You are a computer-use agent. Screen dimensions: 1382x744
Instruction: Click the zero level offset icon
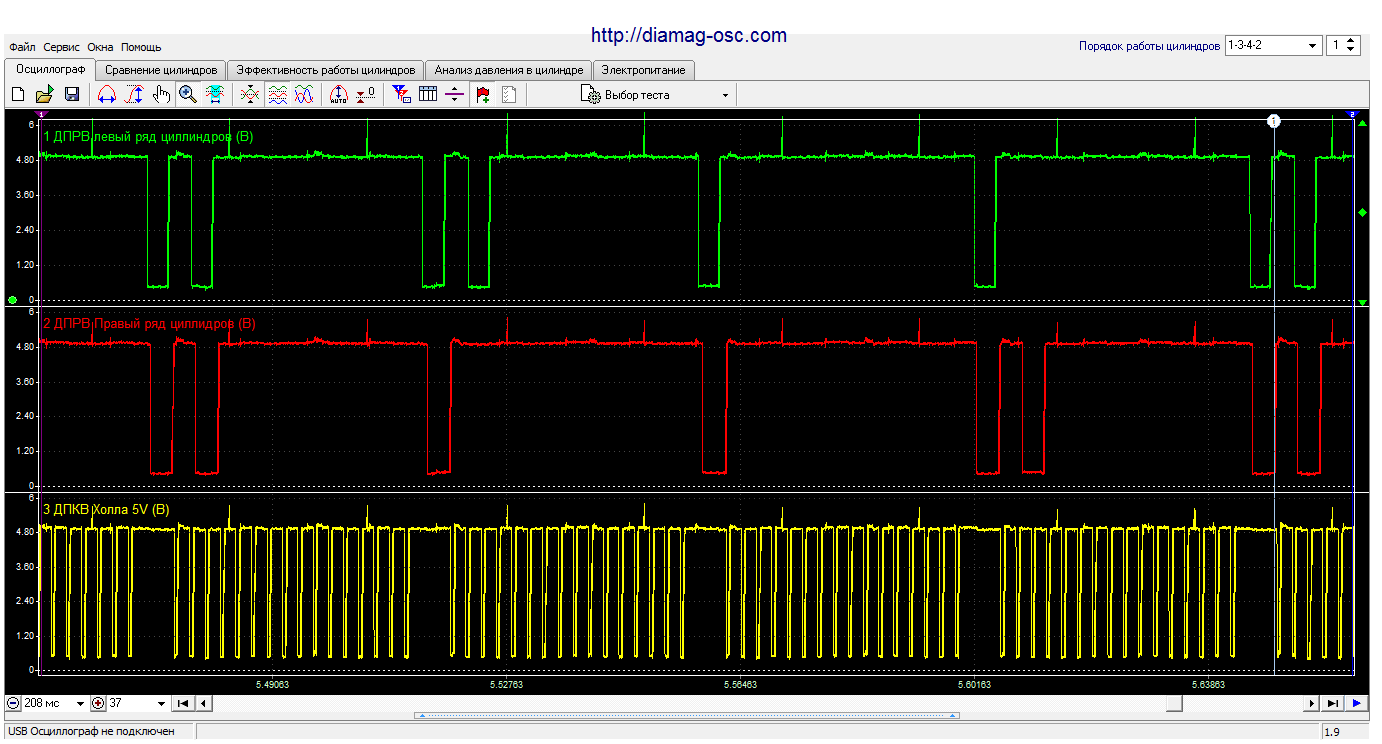pyautogui.click(x=366, y=95)
